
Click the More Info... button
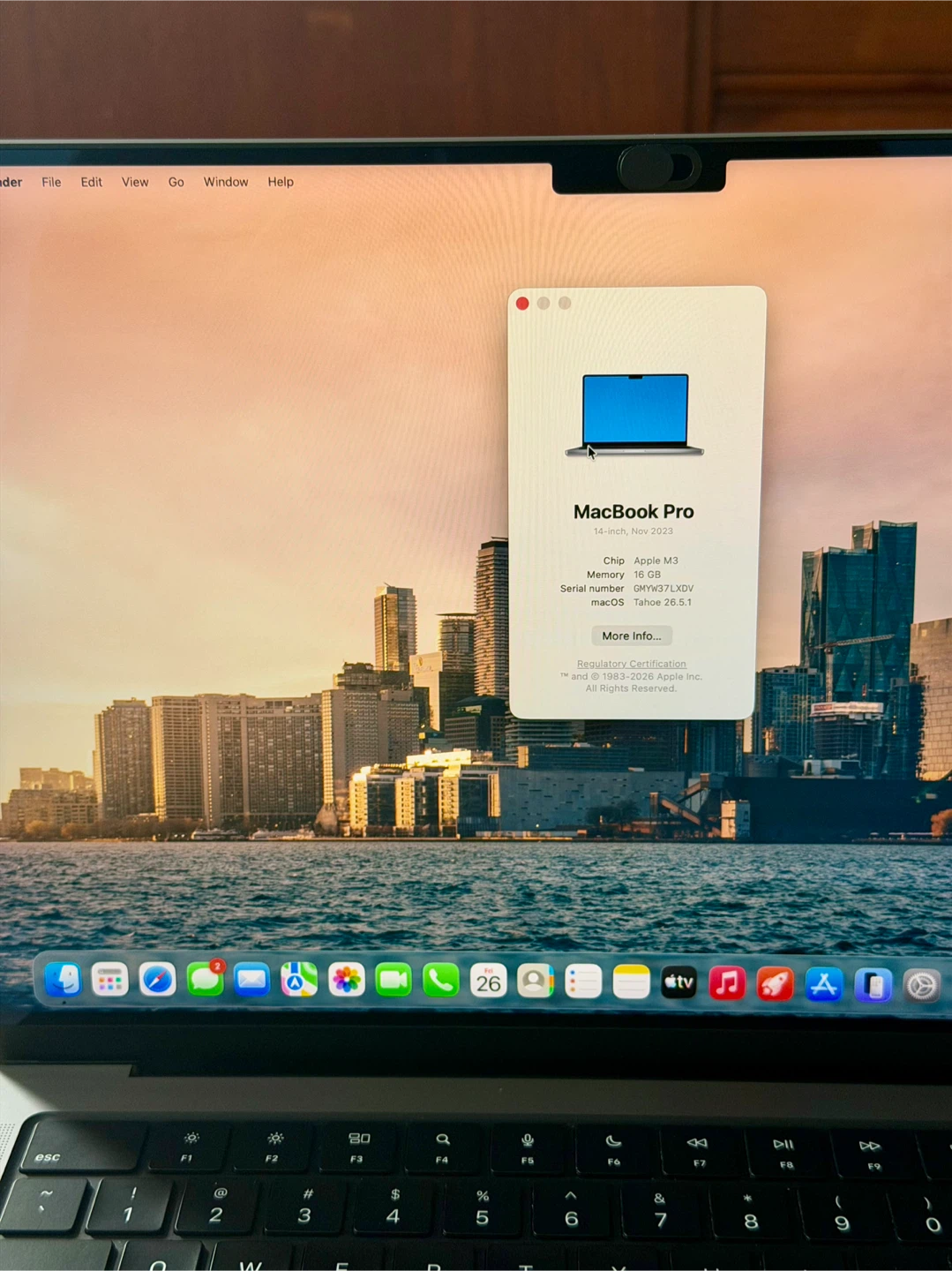[x=632, y=635]
